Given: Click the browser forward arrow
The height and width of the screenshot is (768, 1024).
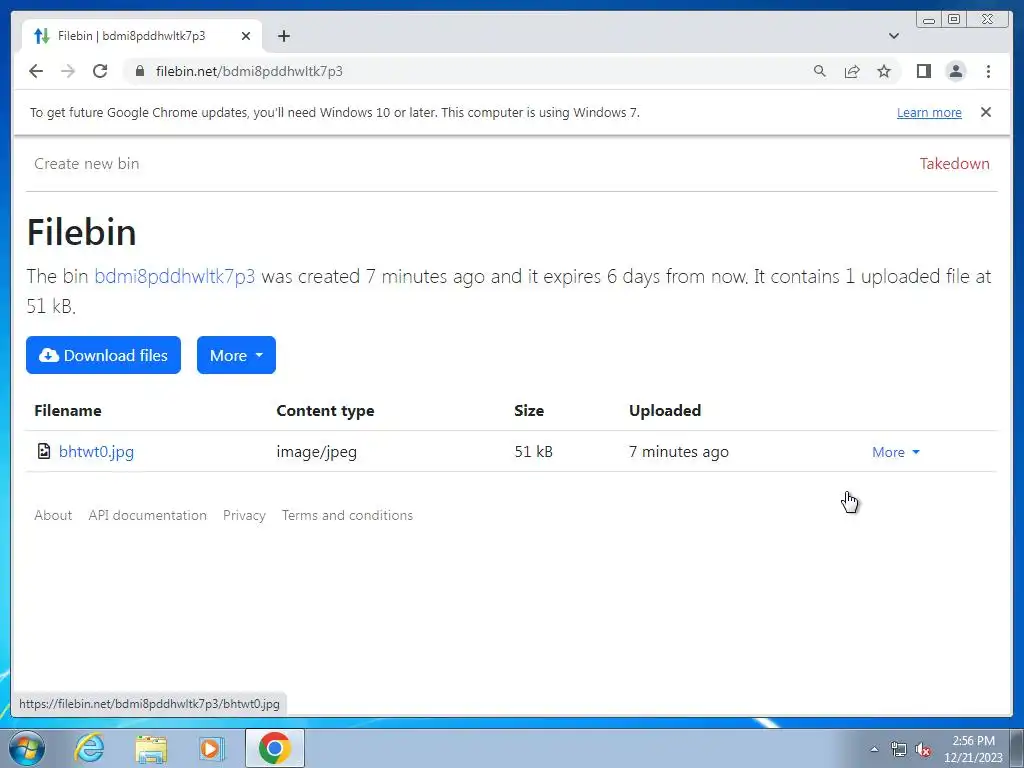Looking at the screenshot, I should tap(68, 71).
